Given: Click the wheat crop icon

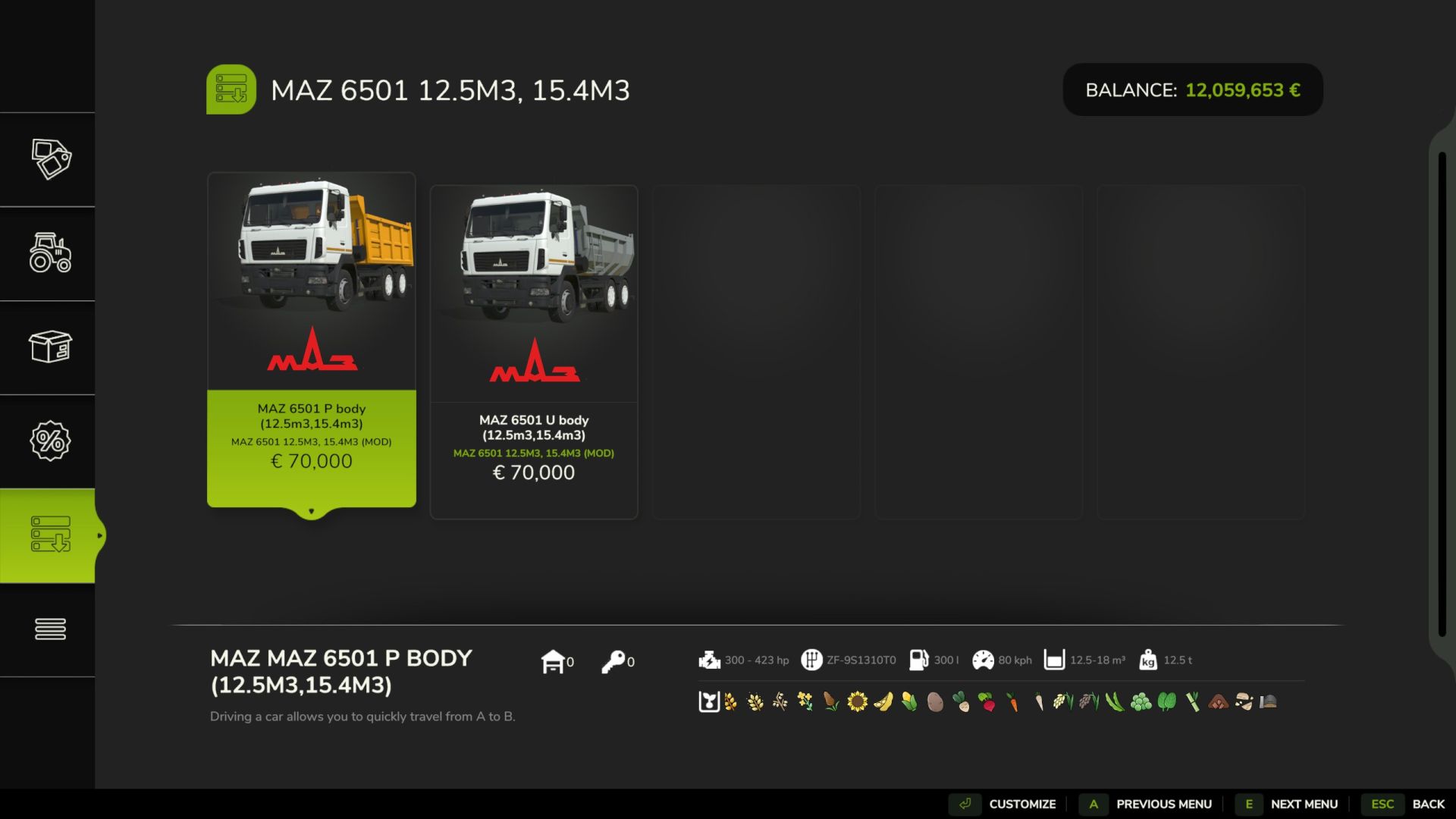Looking at the screenshot, I should tap(730, 701).
